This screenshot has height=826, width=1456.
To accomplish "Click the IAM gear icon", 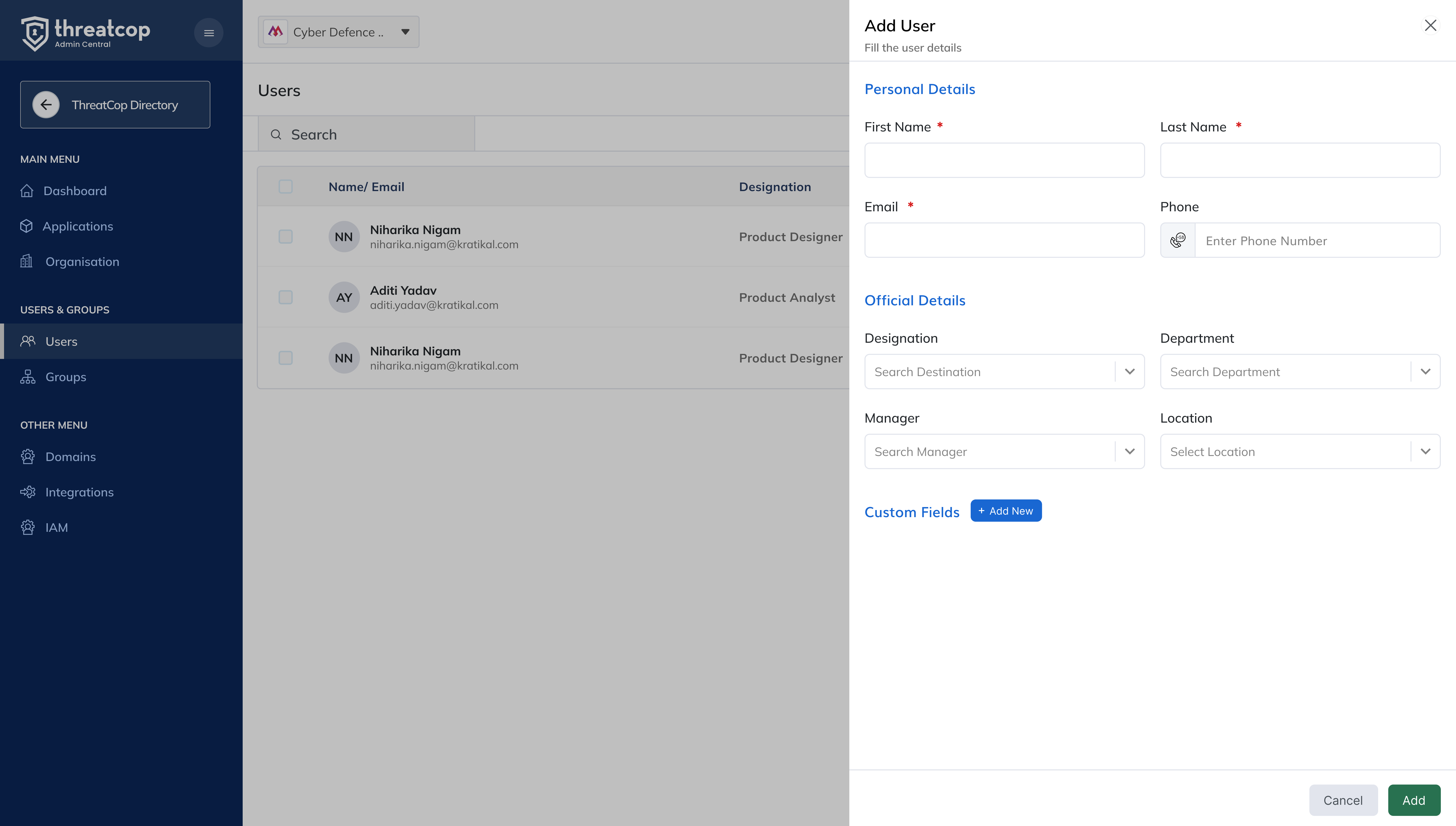I will [x=28, y=527].
